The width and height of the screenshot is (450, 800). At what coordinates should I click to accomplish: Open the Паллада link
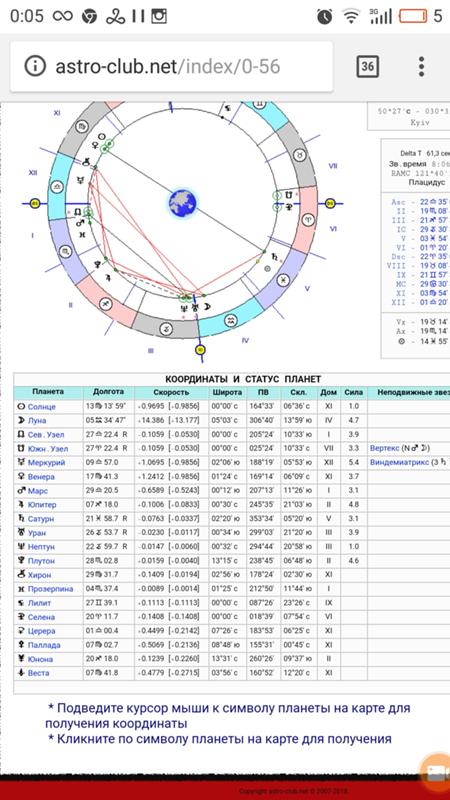point(44,645)
